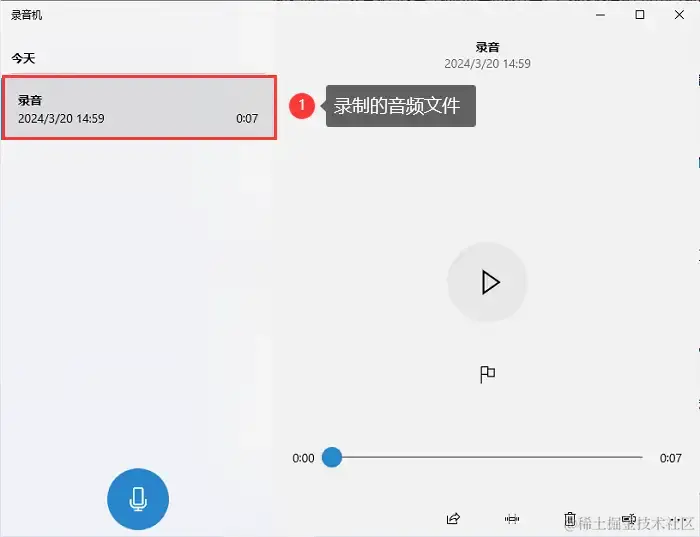Play the selected 录音 recording
This screenshot has height=537, width=700.
coord(488,282)
